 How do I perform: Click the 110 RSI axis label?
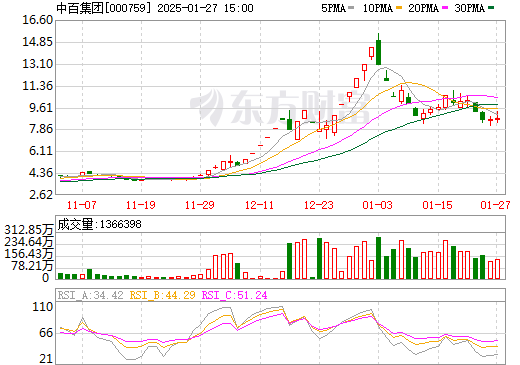[x=43, y=307]
